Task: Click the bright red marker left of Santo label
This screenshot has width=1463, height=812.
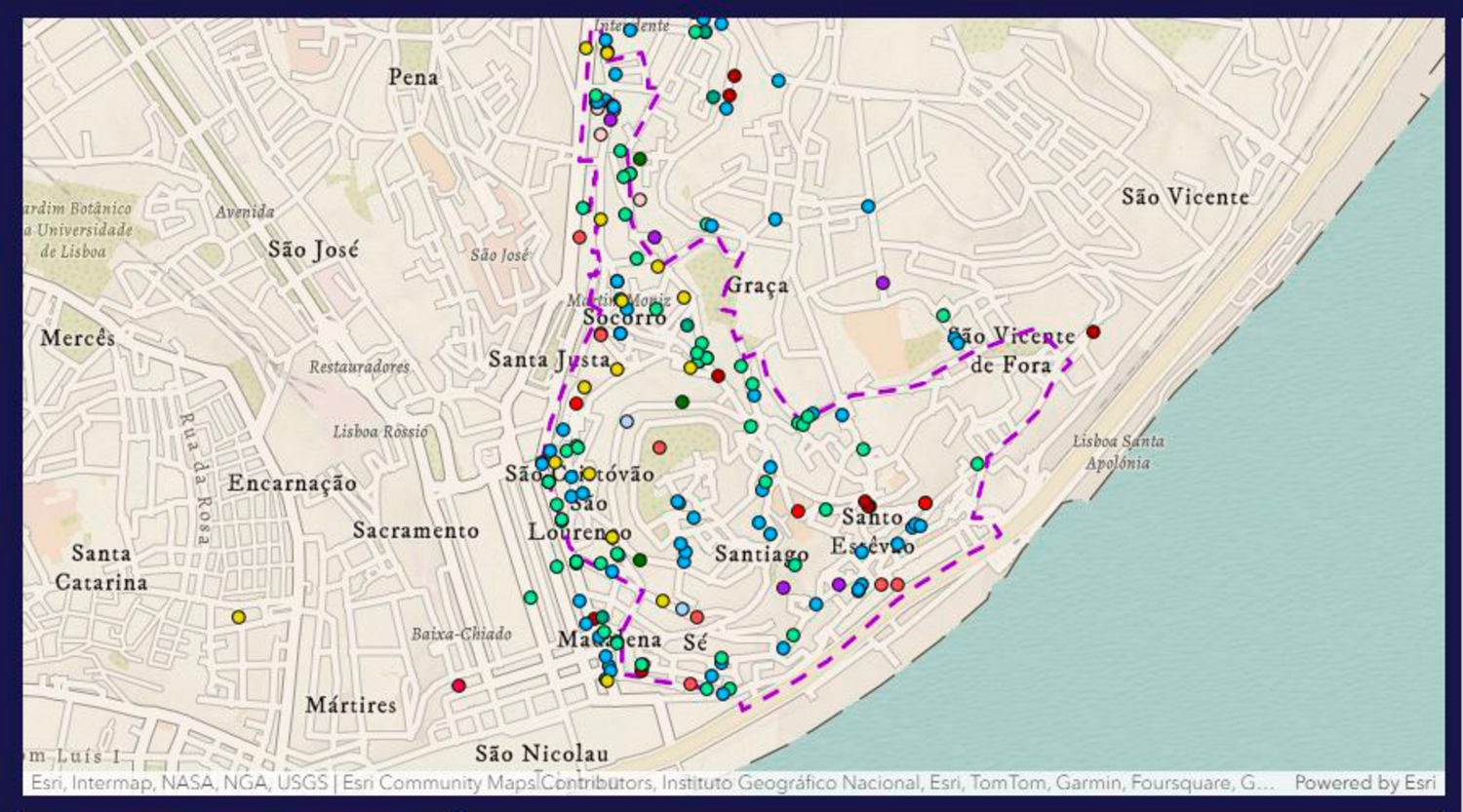Action: [x=798, y=511]
